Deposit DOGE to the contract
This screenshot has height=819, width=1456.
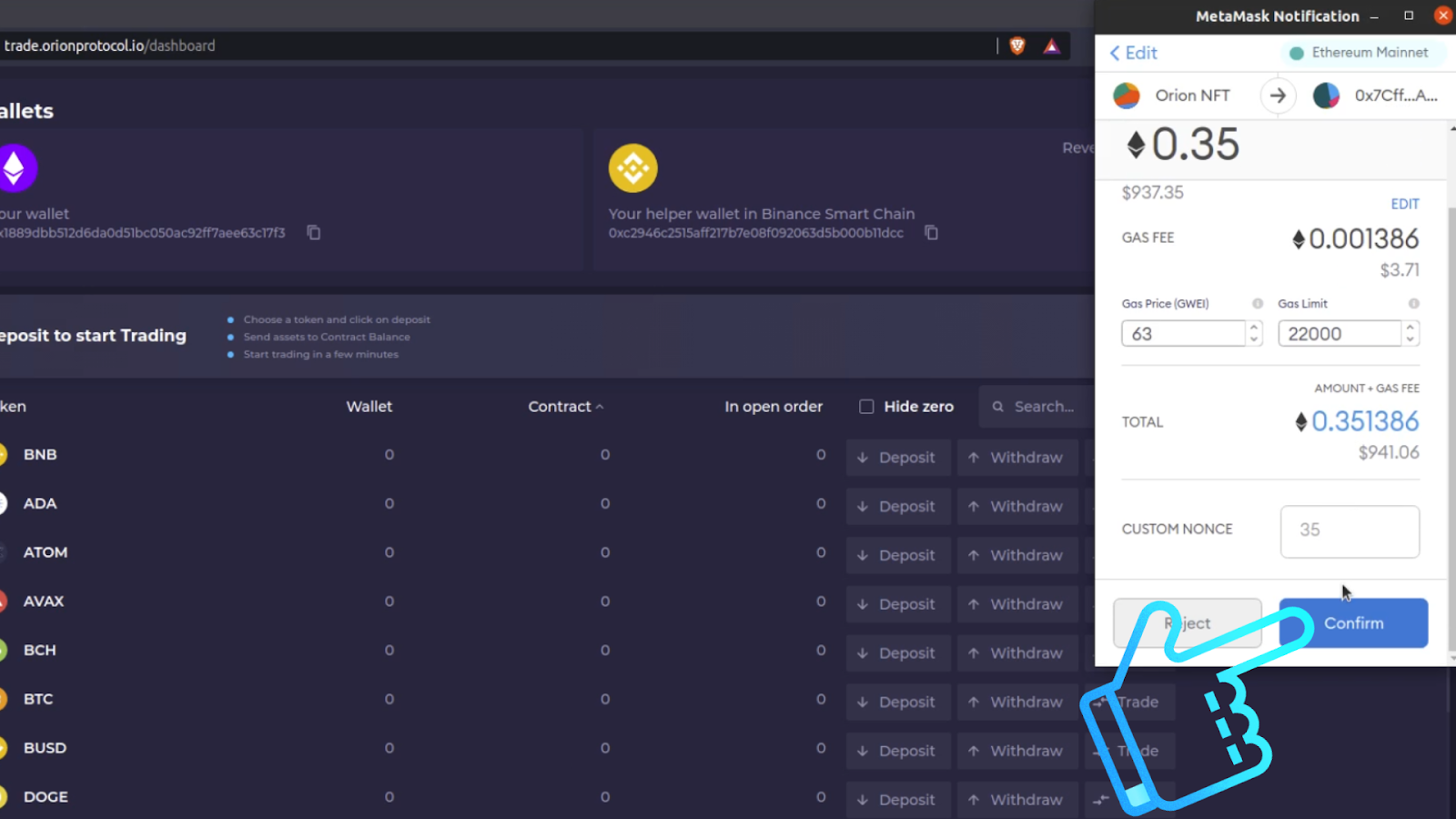pyautogui.click(x=898, y=800)
